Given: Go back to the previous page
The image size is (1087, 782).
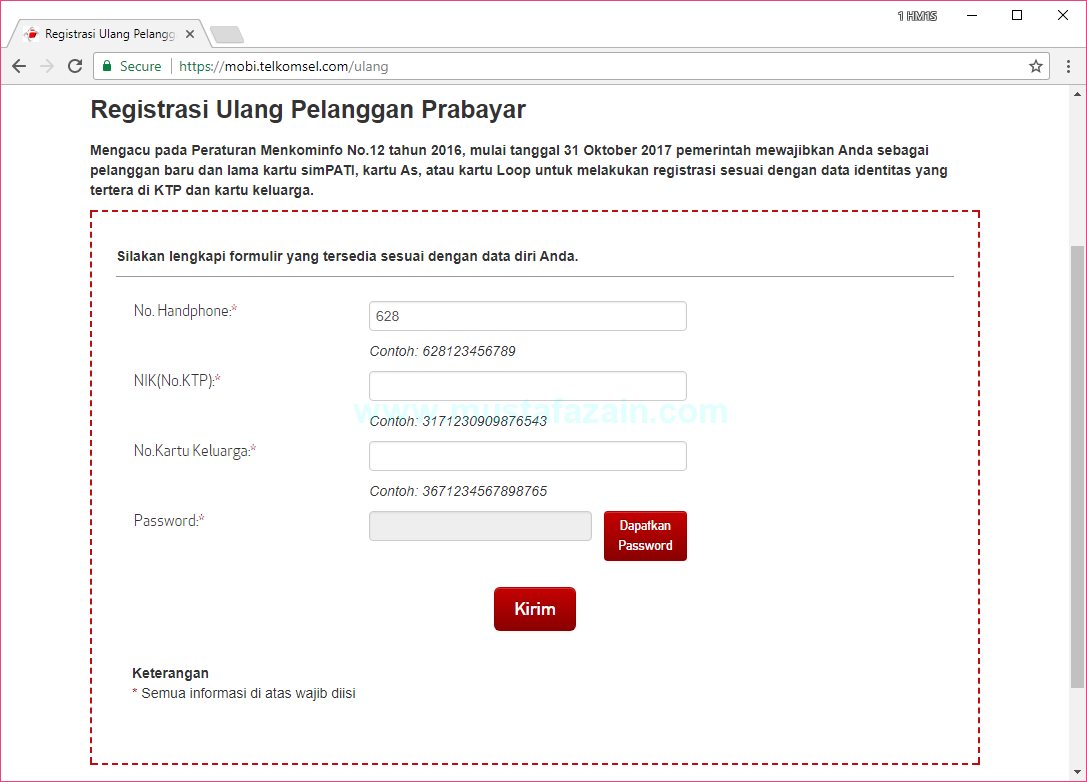Looking at the screenshot, I should tap(19, 66).
